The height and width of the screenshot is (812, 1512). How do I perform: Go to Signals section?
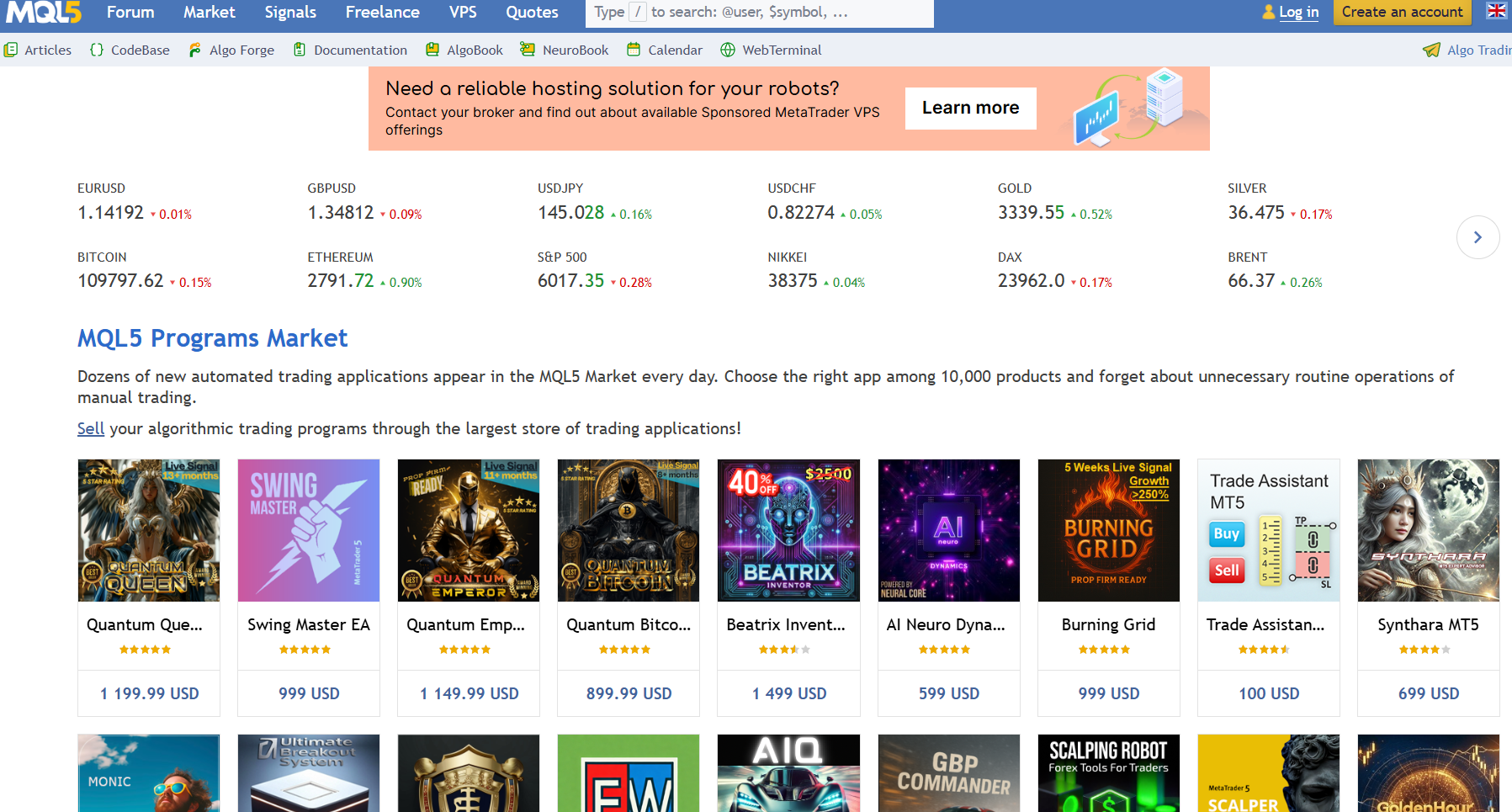click(x=290, y=12)
